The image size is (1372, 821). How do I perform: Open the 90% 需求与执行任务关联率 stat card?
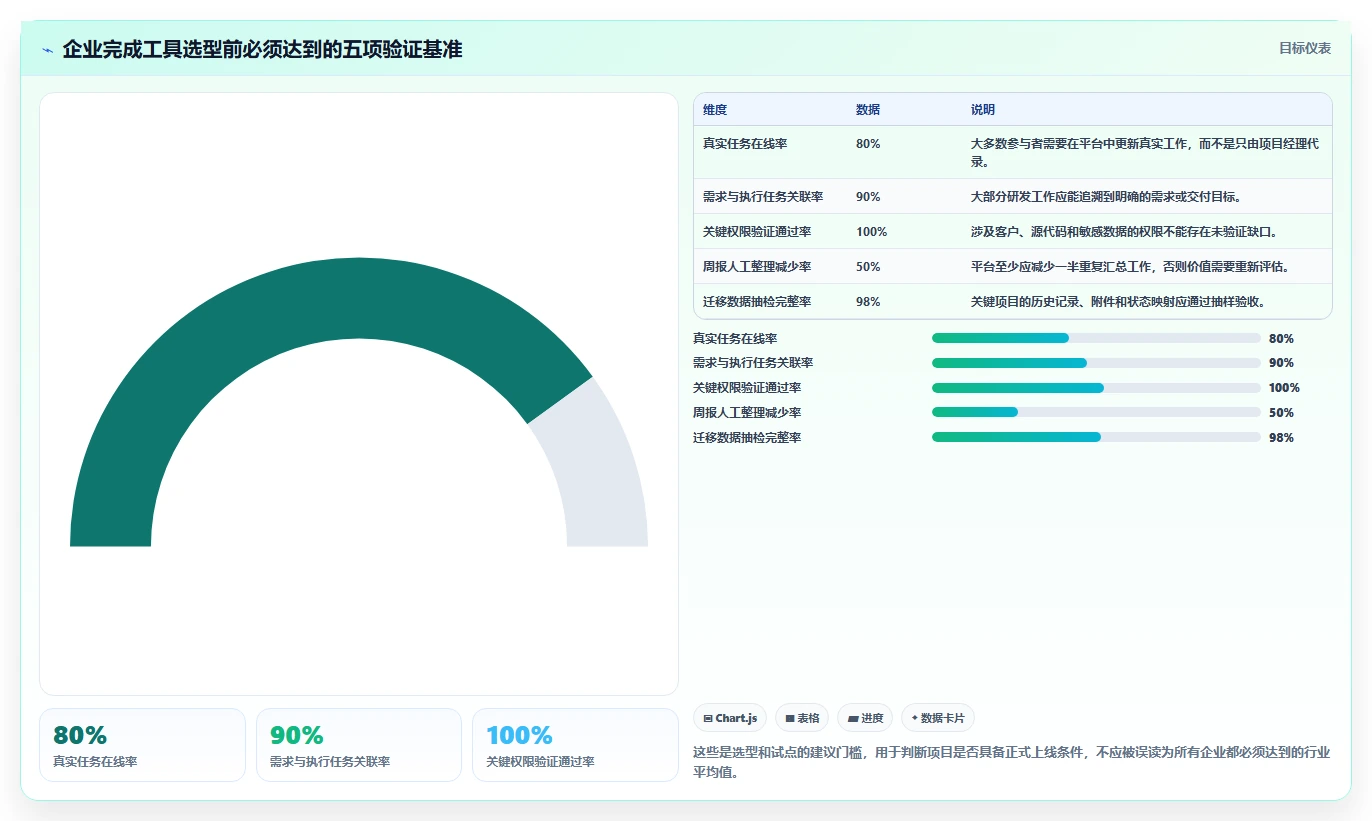pyautogui.click(x=359, y=745)
